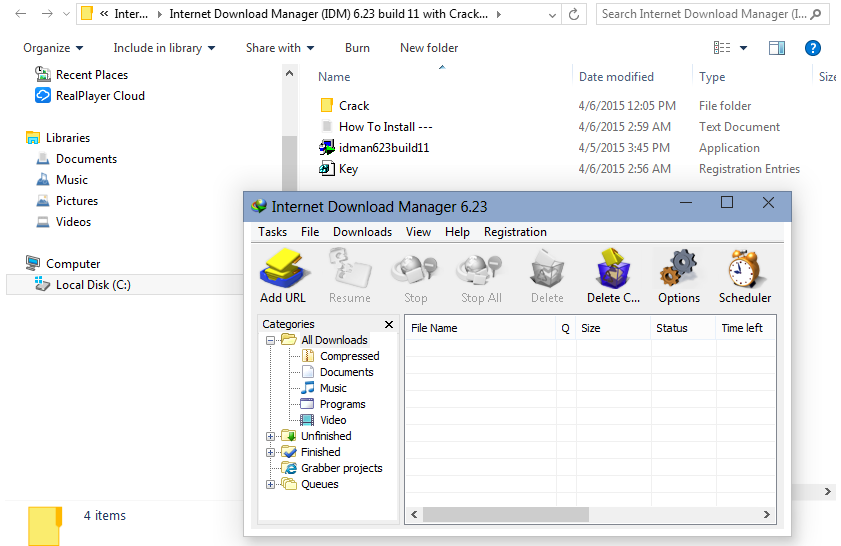
Task: Expand the Unfinished tree node
Action: 270,437
